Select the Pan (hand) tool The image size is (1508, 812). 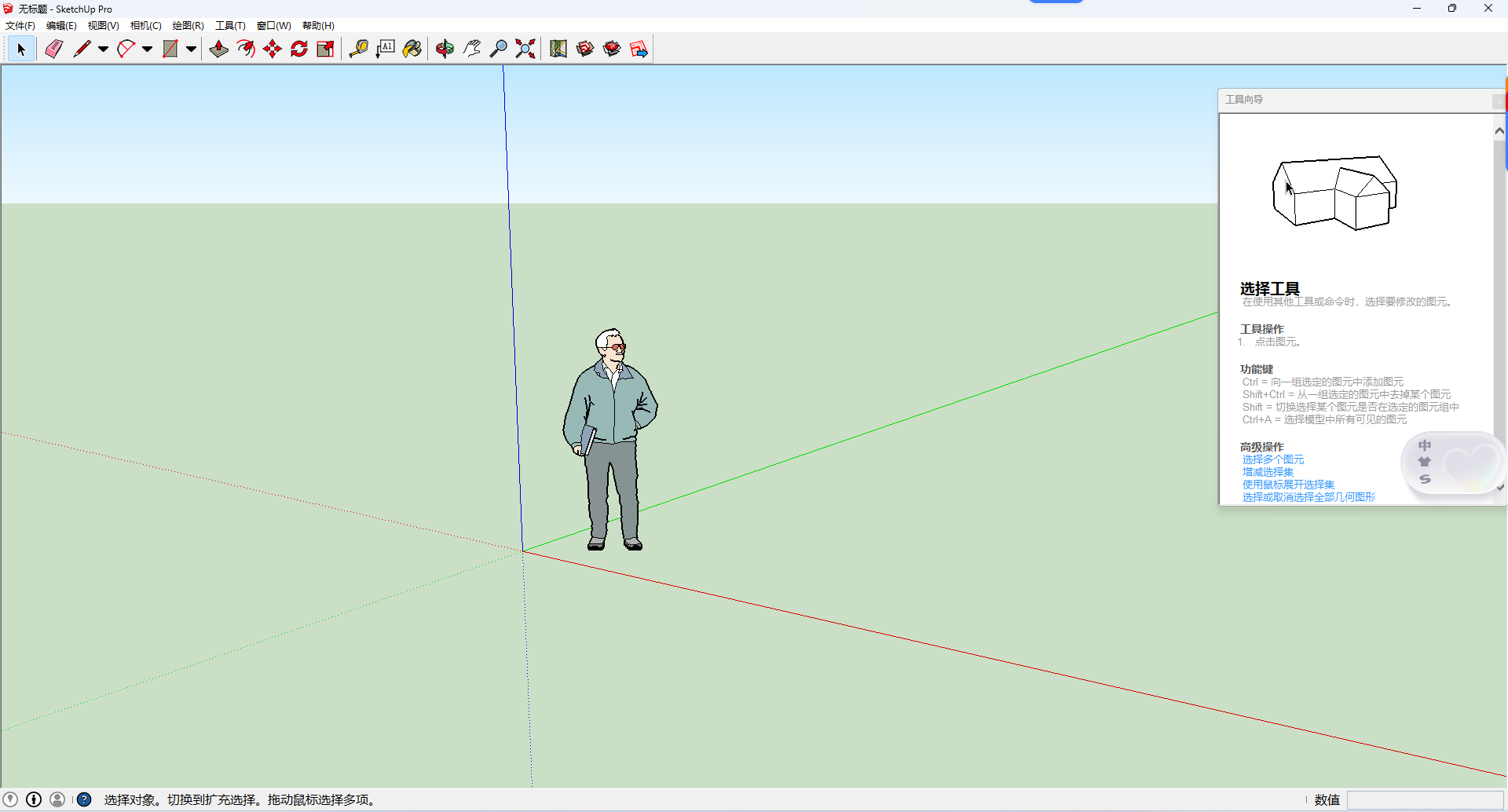pyautogui.click(x=470, y=48)
